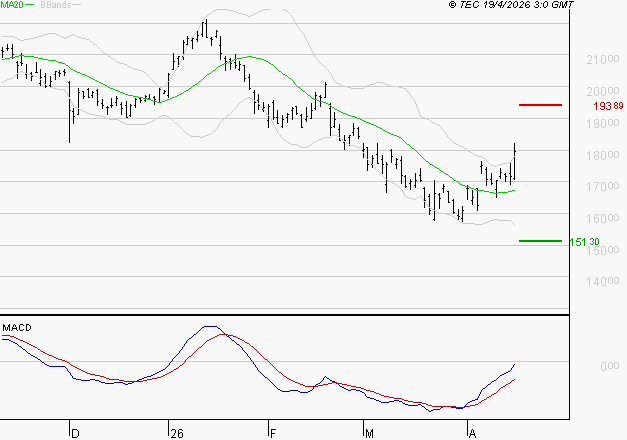
Task: Click the MA20 legend label
Action: [12, 4]
